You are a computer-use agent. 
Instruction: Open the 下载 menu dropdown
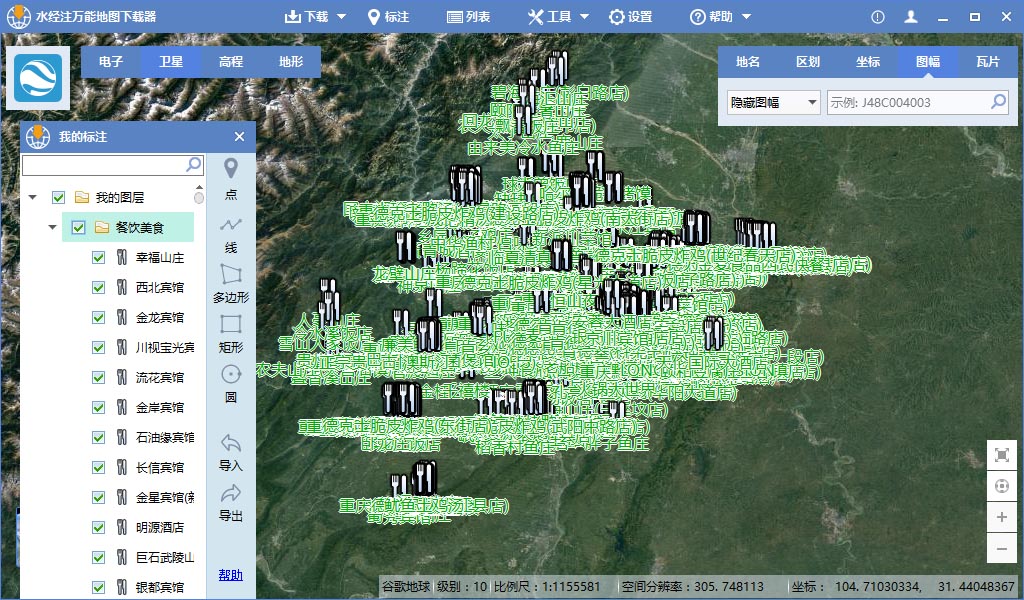(317, 17)
